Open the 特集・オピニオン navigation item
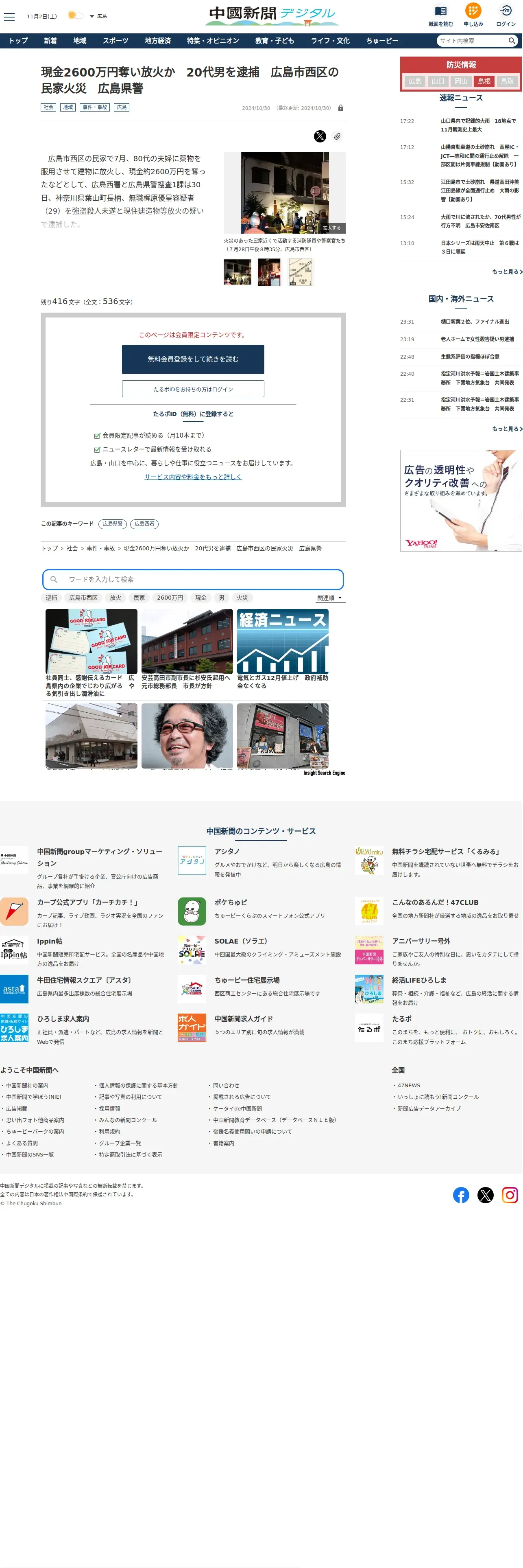523x1568 pixels. [x=213, y=41]
